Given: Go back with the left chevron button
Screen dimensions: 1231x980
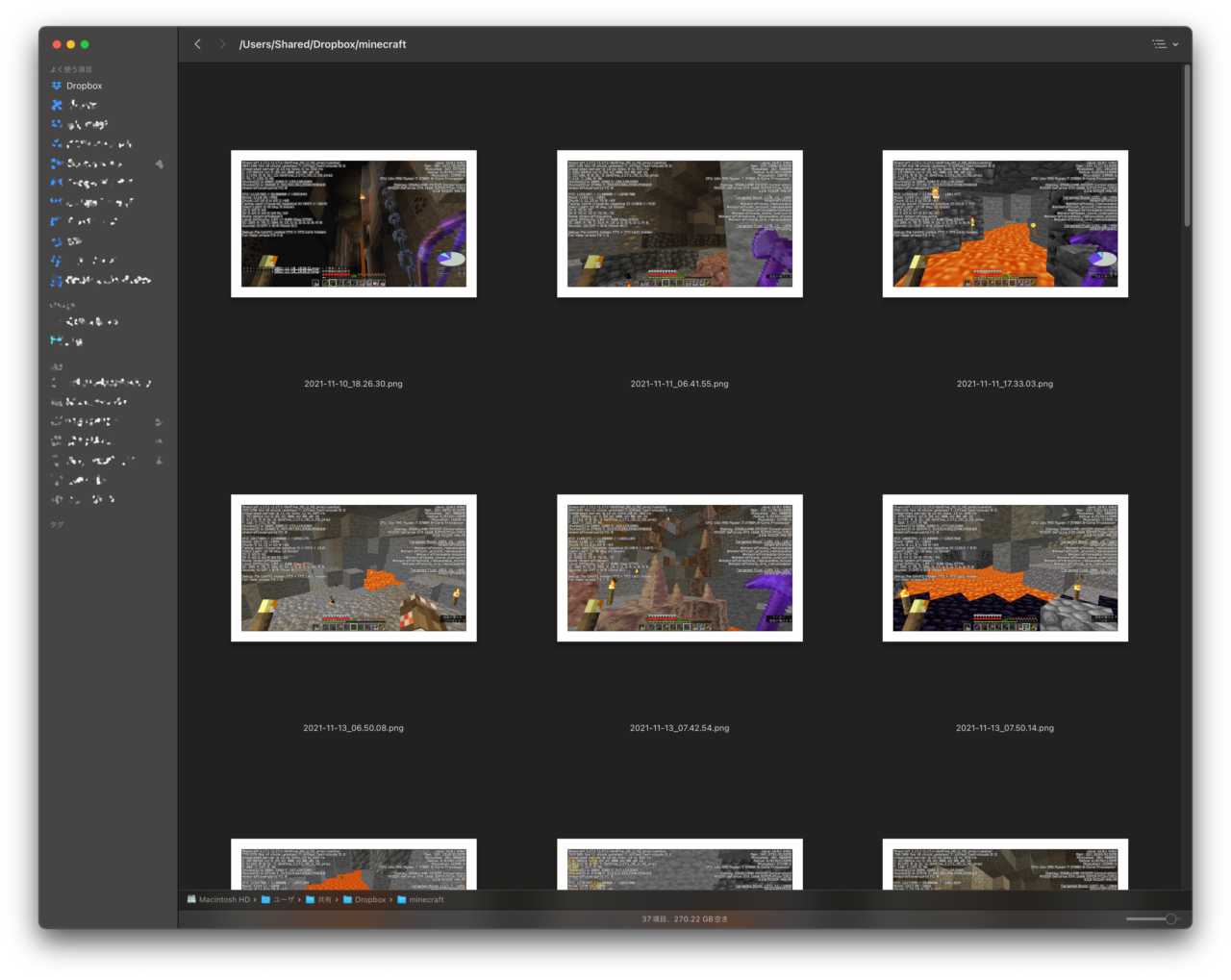Looking at the screenshot, I should [x=198, y=44].
